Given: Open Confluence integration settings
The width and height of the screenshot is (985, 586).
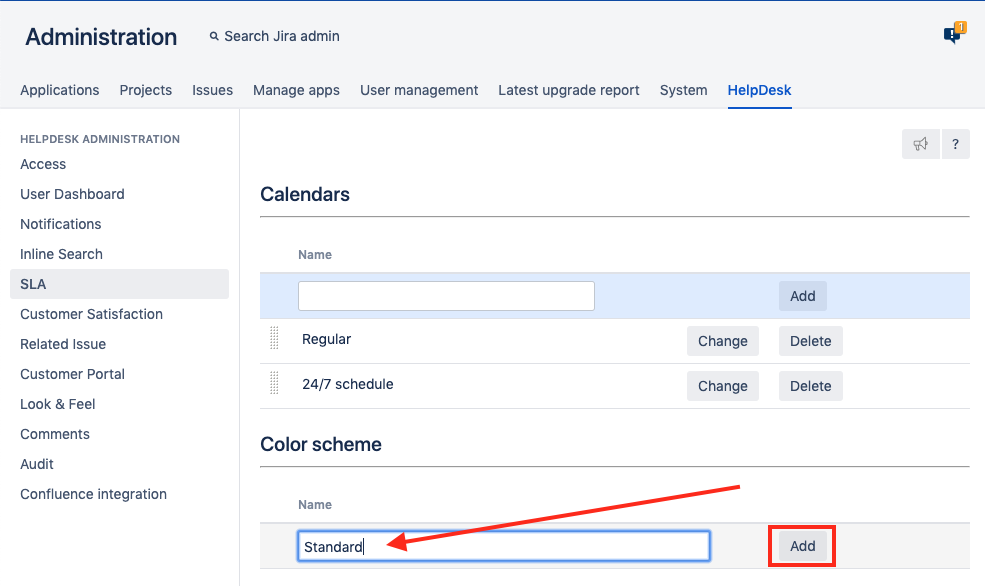Looking at the screenshot, I should (x=93, y=494).
